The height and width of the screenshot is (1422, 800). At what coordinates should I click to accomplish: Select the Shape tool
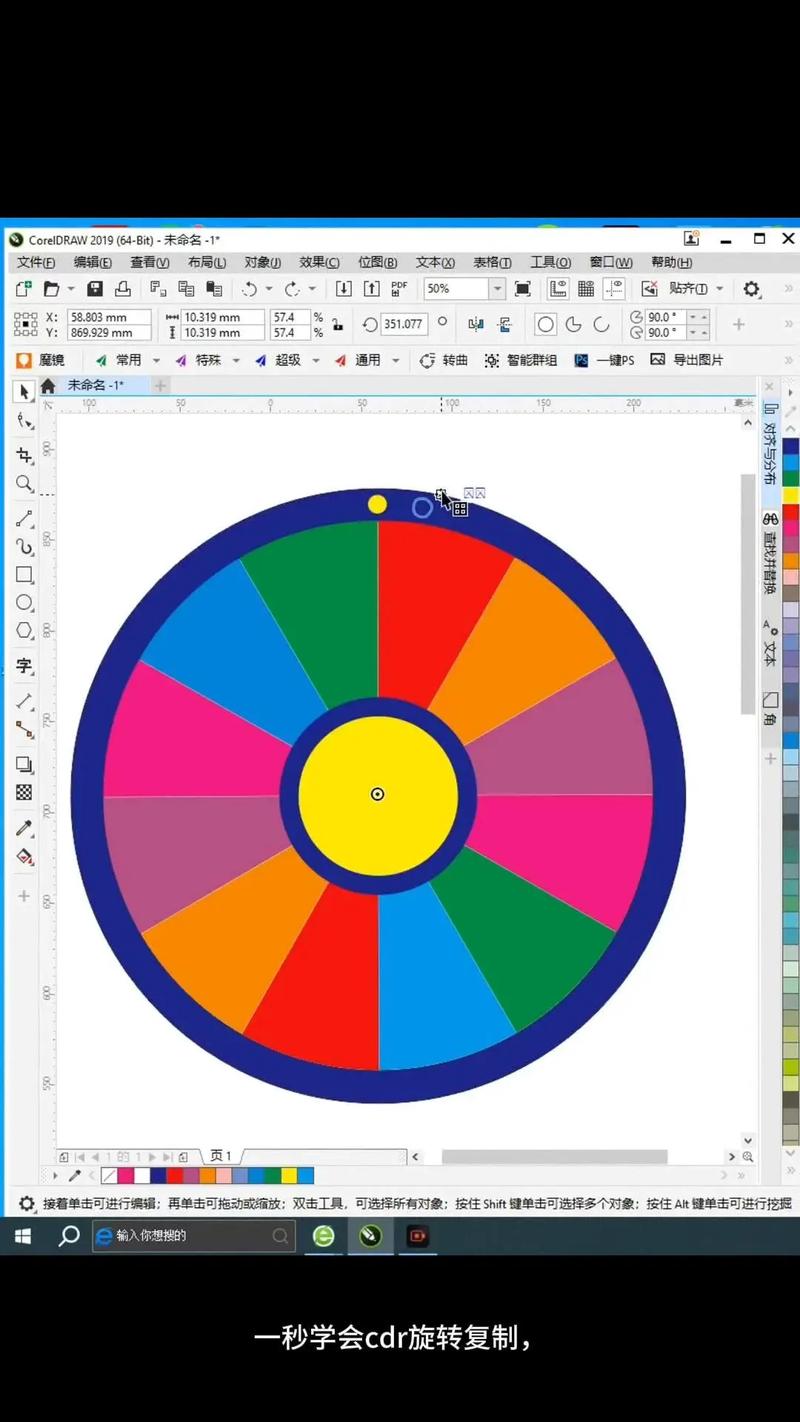pyautogui.click(x=24, y=421)
